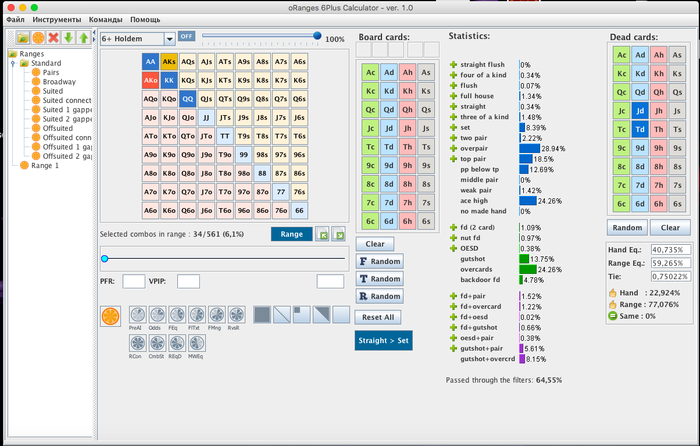Toggle JJ pair in range matrix
This screenshot has height=446, width=700.
click(206, 117)
